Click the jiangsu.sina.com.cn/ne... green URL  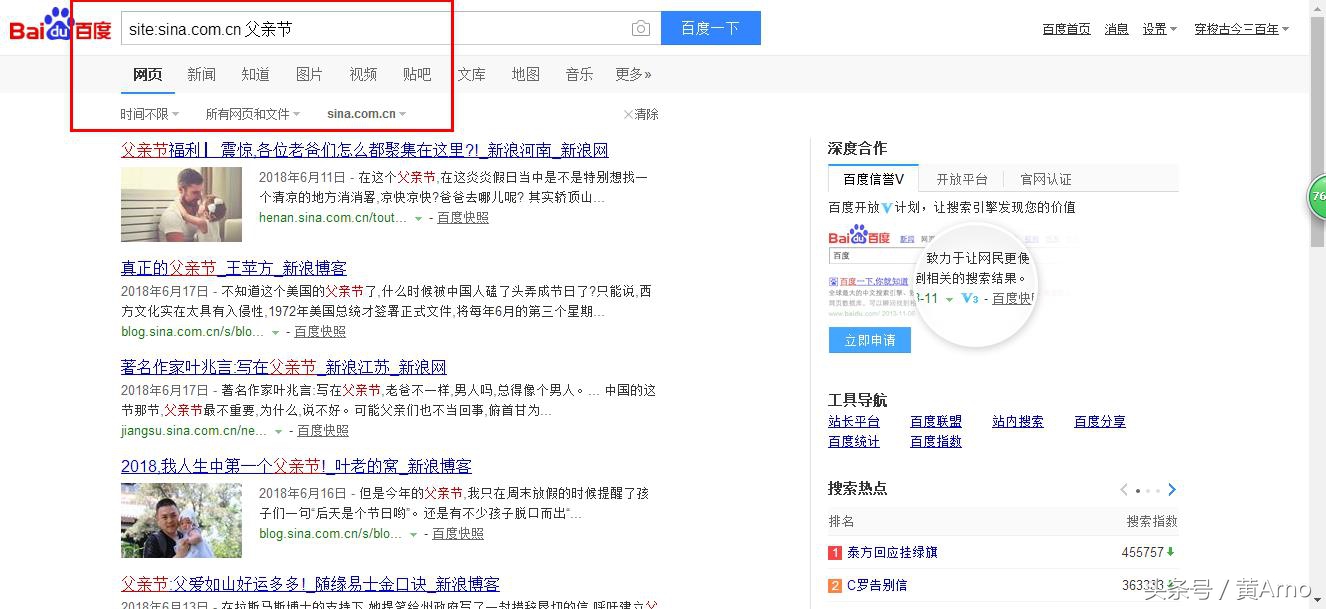(x=193, y=430)
